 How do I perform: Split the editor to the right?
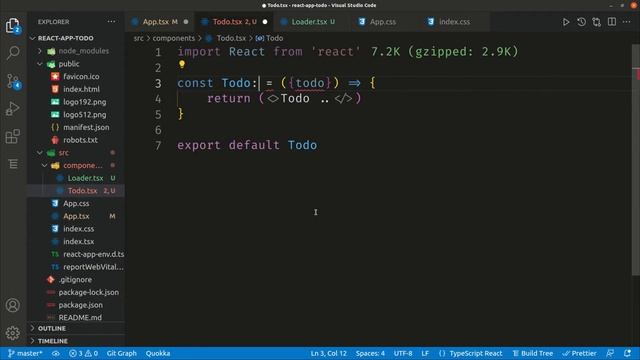611,22
